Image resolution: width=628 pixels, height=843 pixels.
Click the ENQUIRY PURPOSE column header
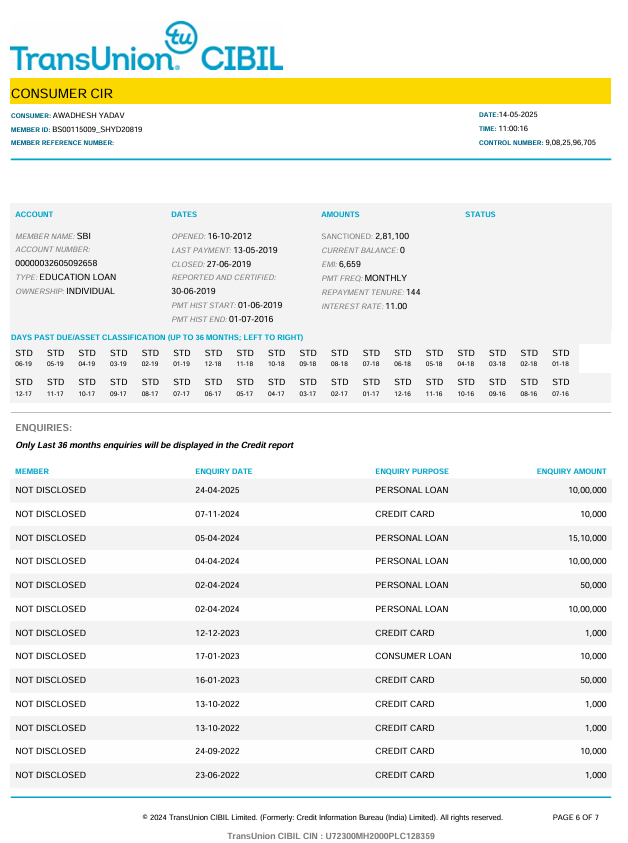(412, 471)
